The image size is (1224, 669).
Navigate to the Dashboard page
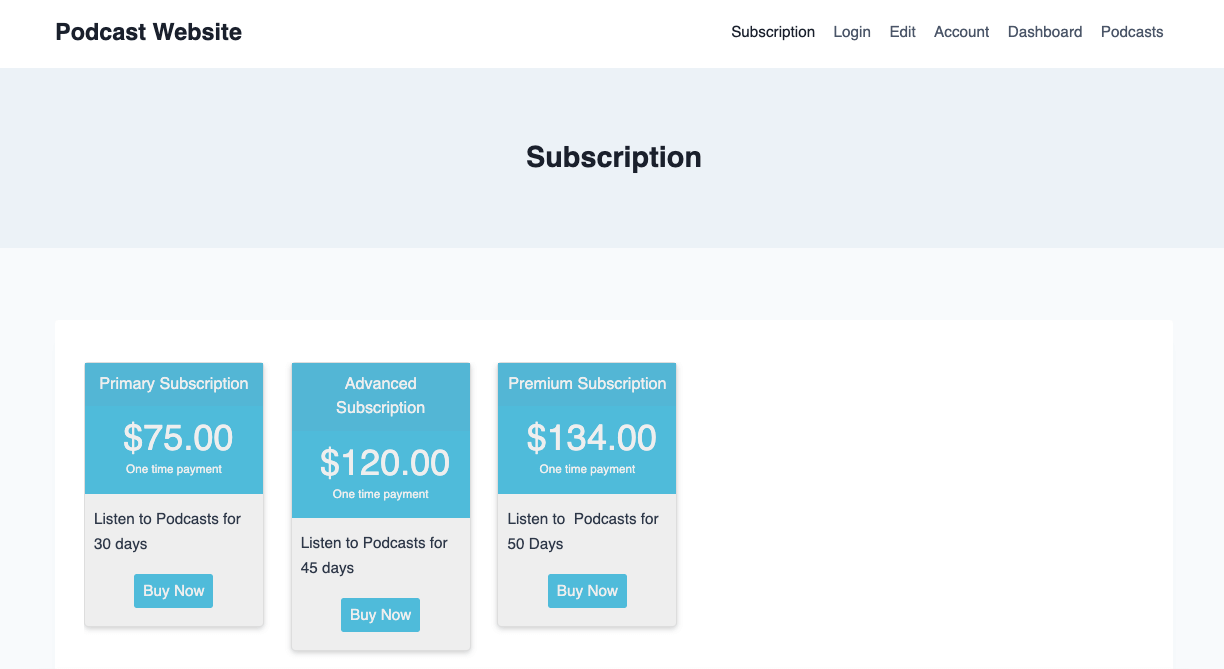1045,32
